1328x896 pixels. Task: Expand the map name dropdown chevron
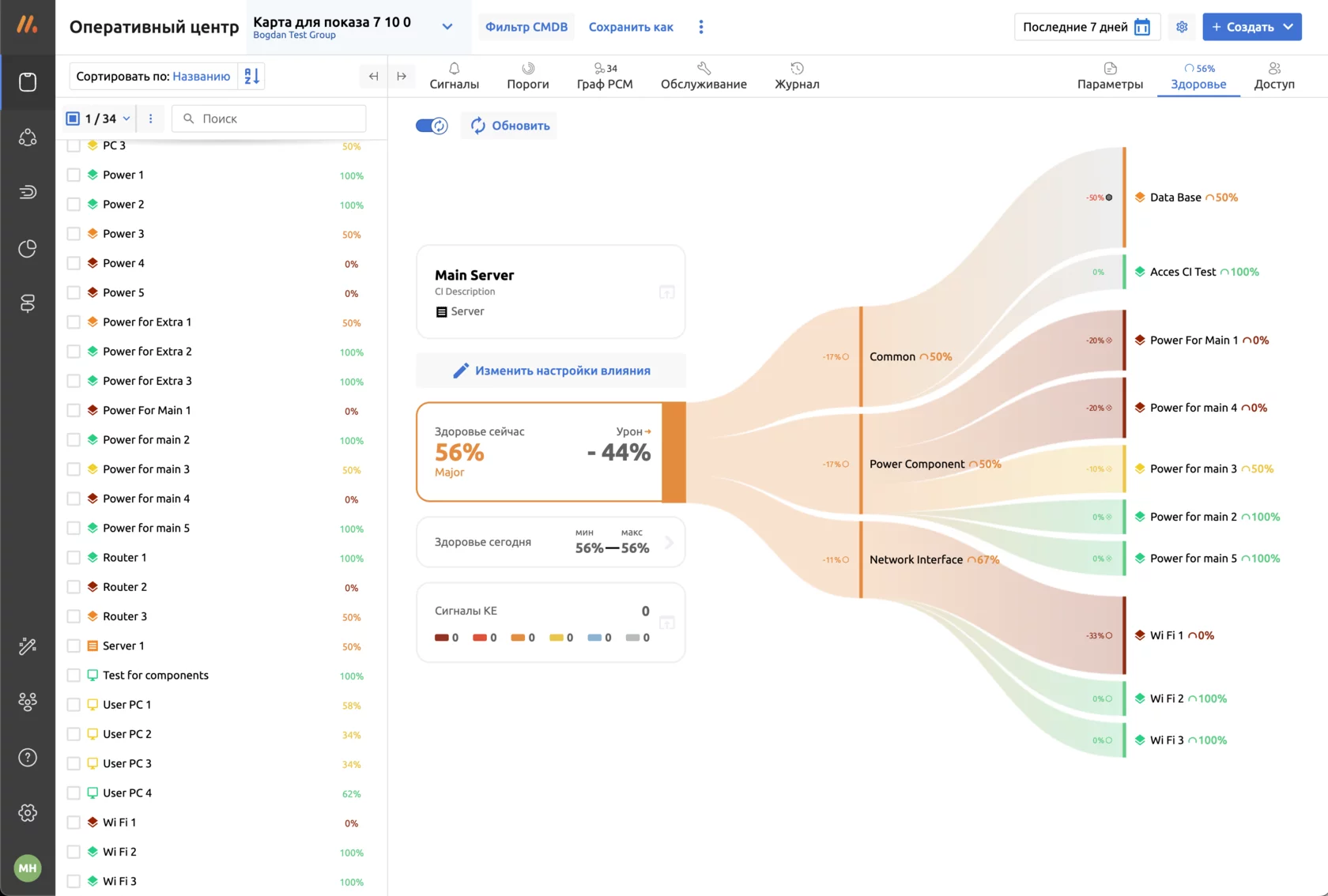tap(447, 27)
